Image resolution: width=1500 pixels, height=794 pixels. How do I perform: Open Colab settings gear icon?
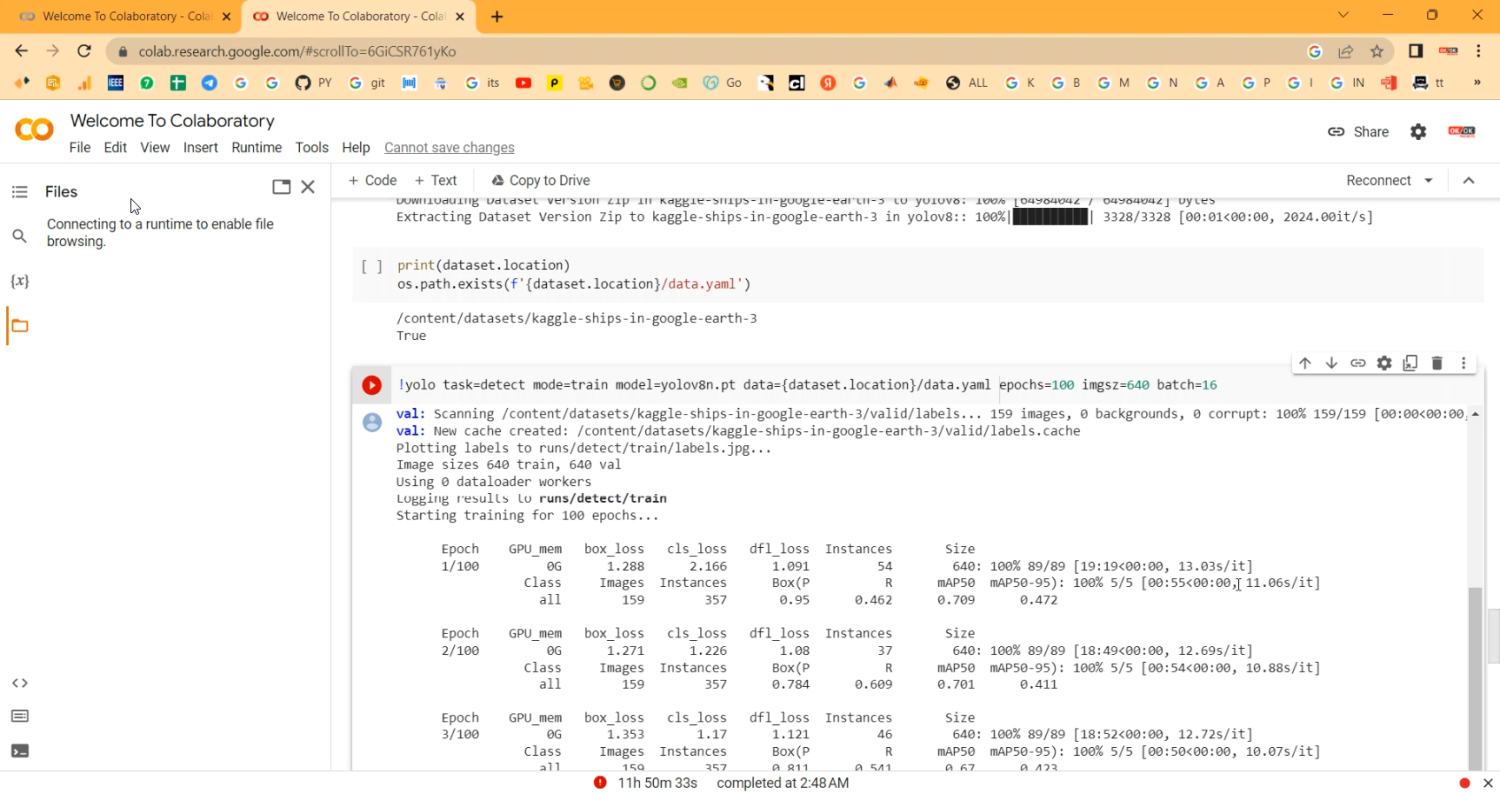(x=1418, y=132)
